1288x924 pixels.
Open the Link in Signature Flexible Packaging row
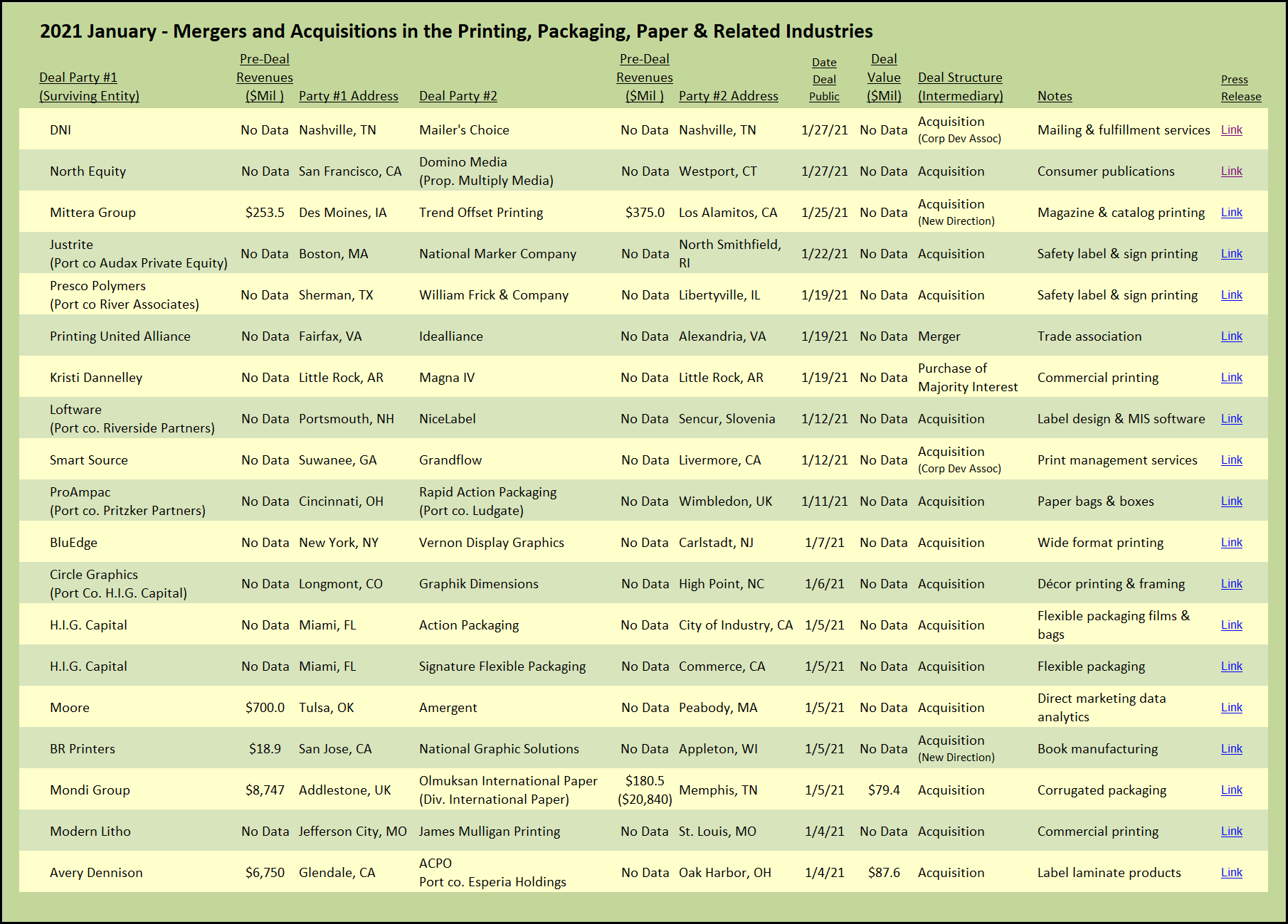(1231, 667)
